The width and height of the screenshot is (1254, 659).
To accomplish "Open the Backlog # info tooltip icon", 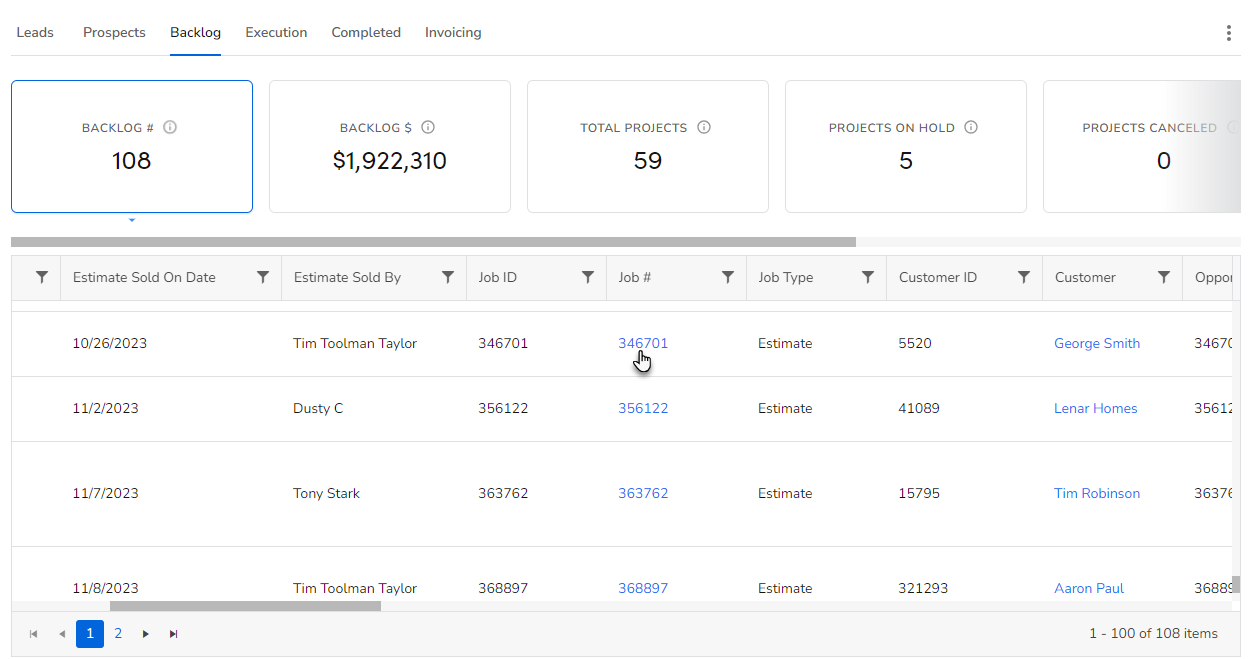I will (170, 127).
